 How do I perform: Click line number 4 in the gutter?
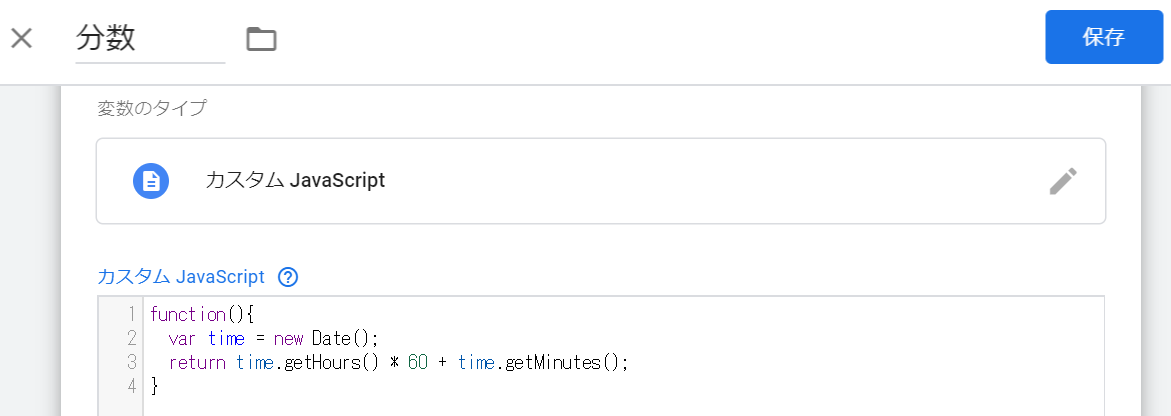[131, 385]
